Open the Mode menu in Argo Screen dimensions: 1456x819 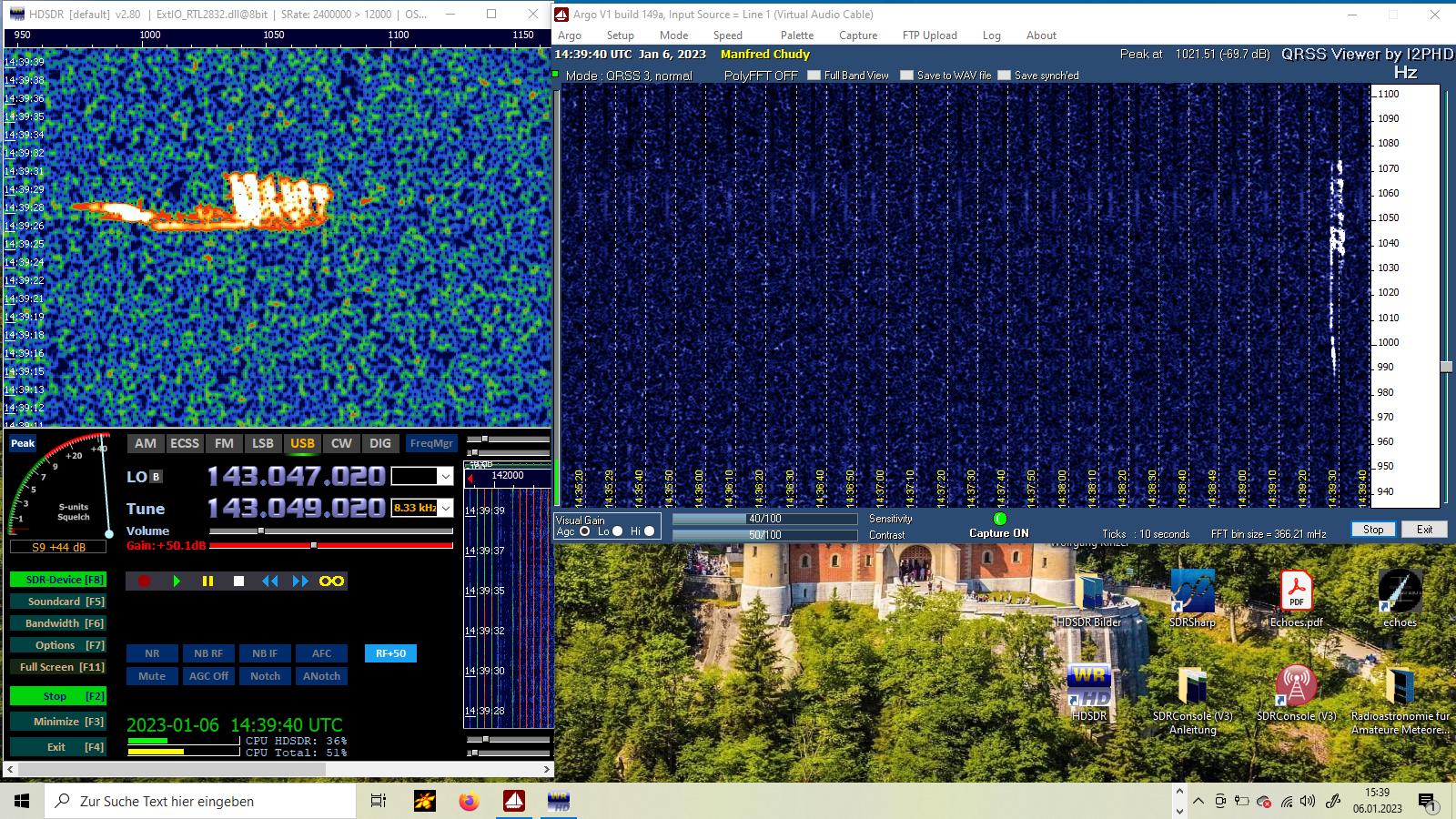673,35
